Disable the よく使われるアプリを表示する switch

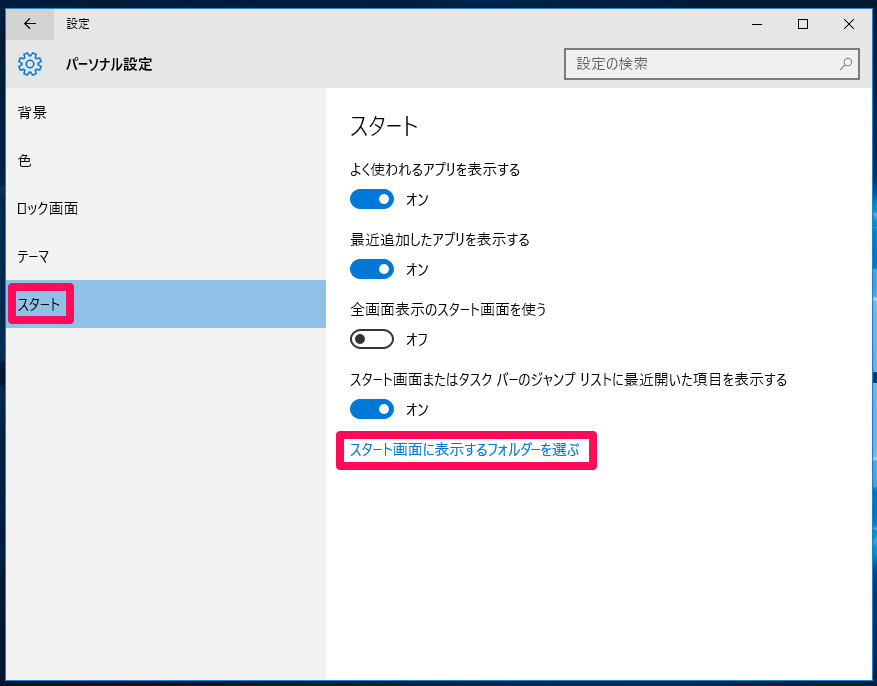coord(372,199)
